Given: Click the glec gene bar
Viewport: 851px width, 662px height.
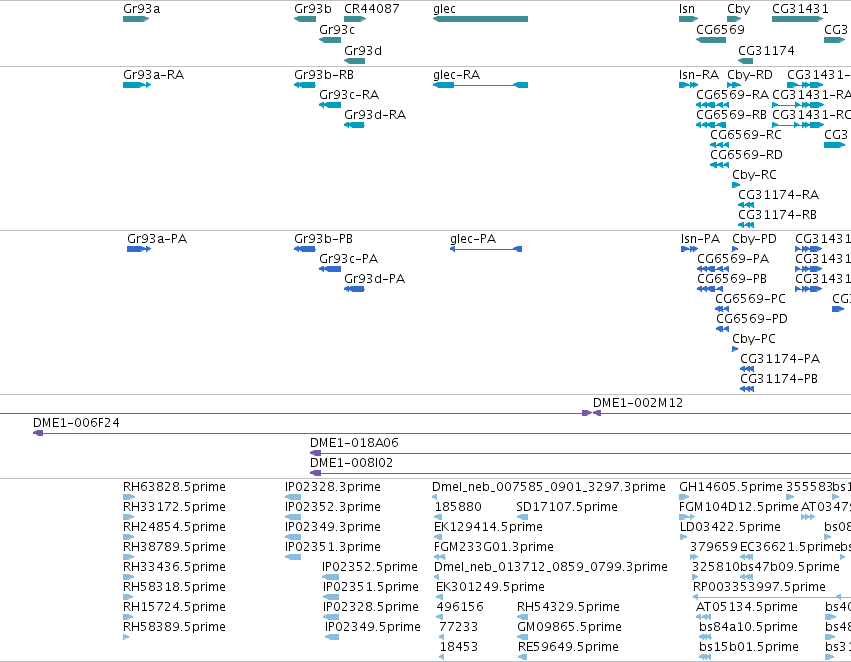Looking at the screenshot, I should coord(480,19).
